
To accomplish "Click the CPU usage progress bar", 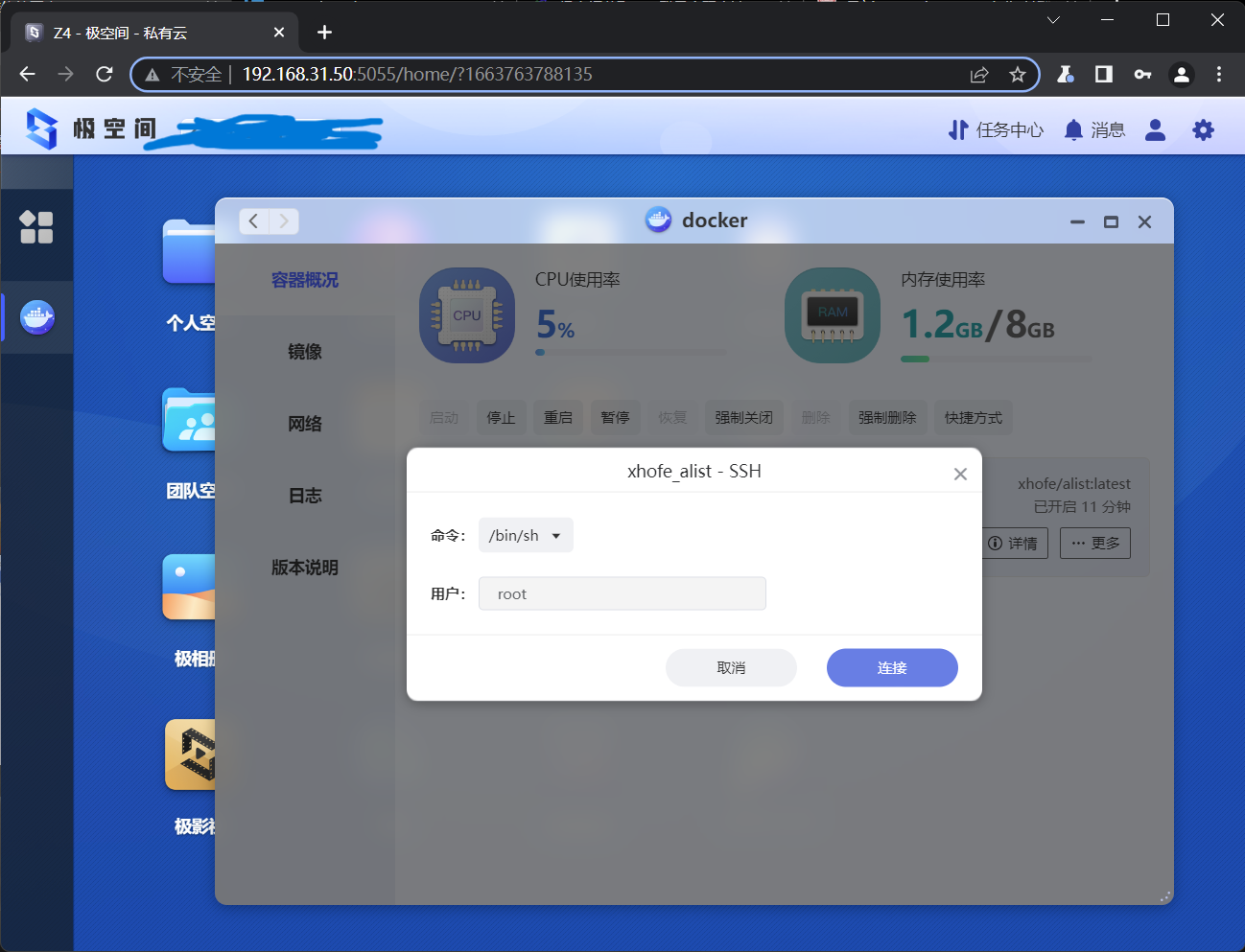I will 630,353.
